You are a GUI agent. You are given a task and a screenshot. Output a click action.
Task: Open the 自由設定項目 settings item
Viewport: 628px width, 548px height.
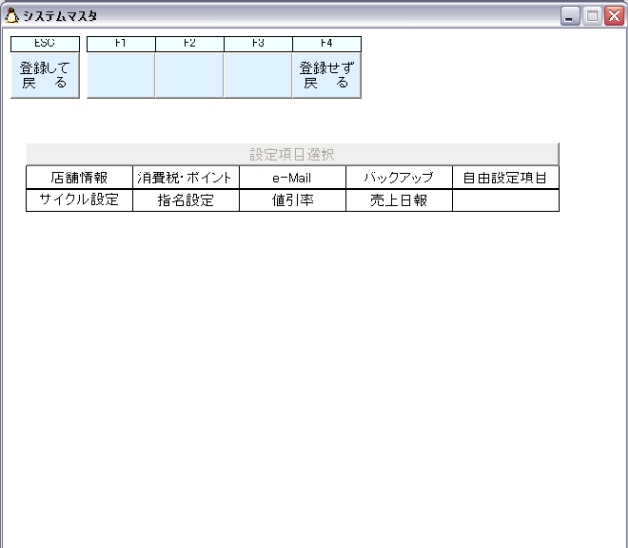click(x=505, y=178)
